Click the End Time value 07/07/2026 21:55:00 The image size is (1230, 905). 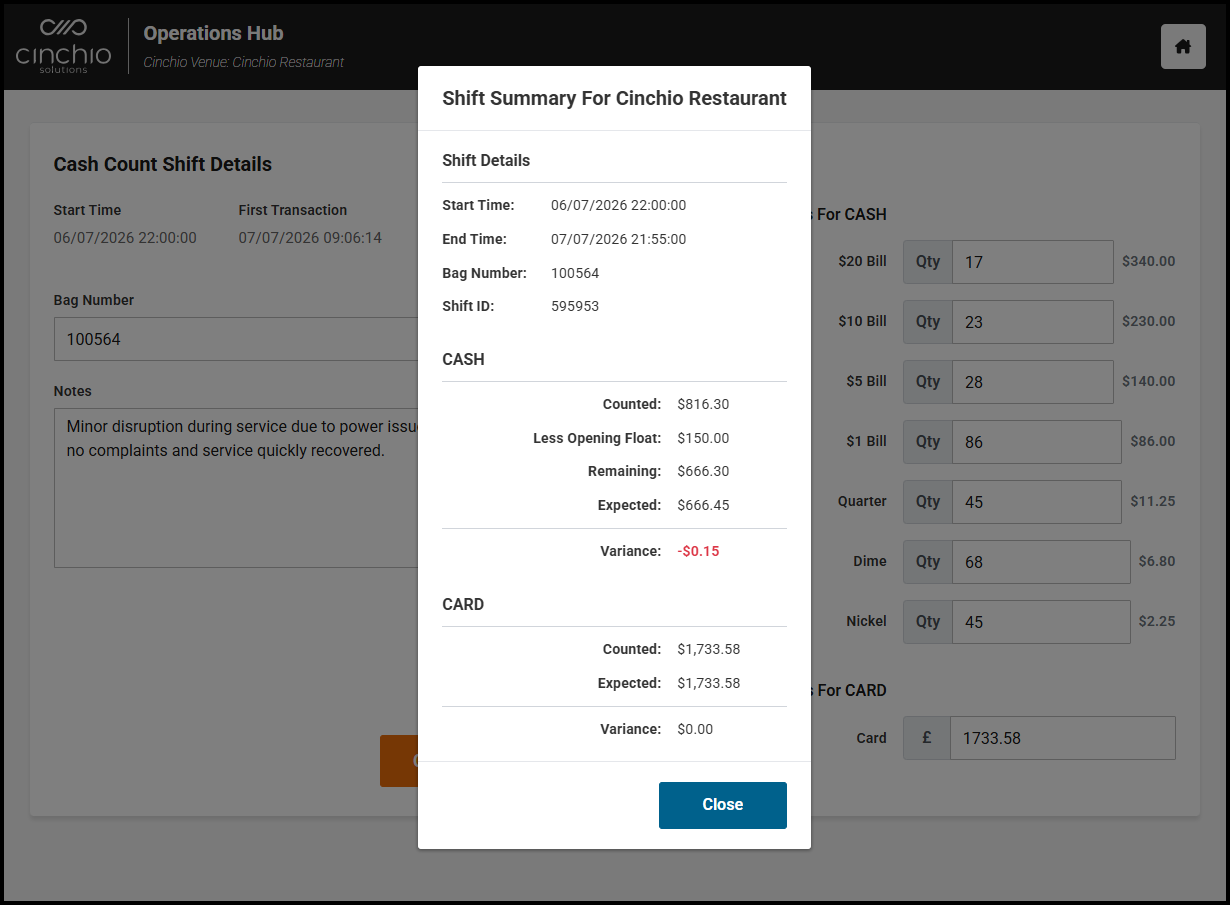tap(618, 239)
